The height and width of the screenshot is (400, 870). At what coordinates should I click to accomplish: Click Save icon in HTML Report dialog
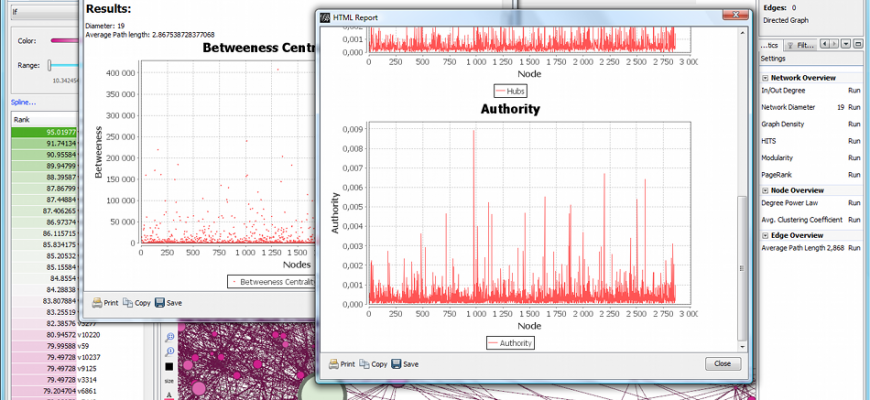tap(397, 364)
